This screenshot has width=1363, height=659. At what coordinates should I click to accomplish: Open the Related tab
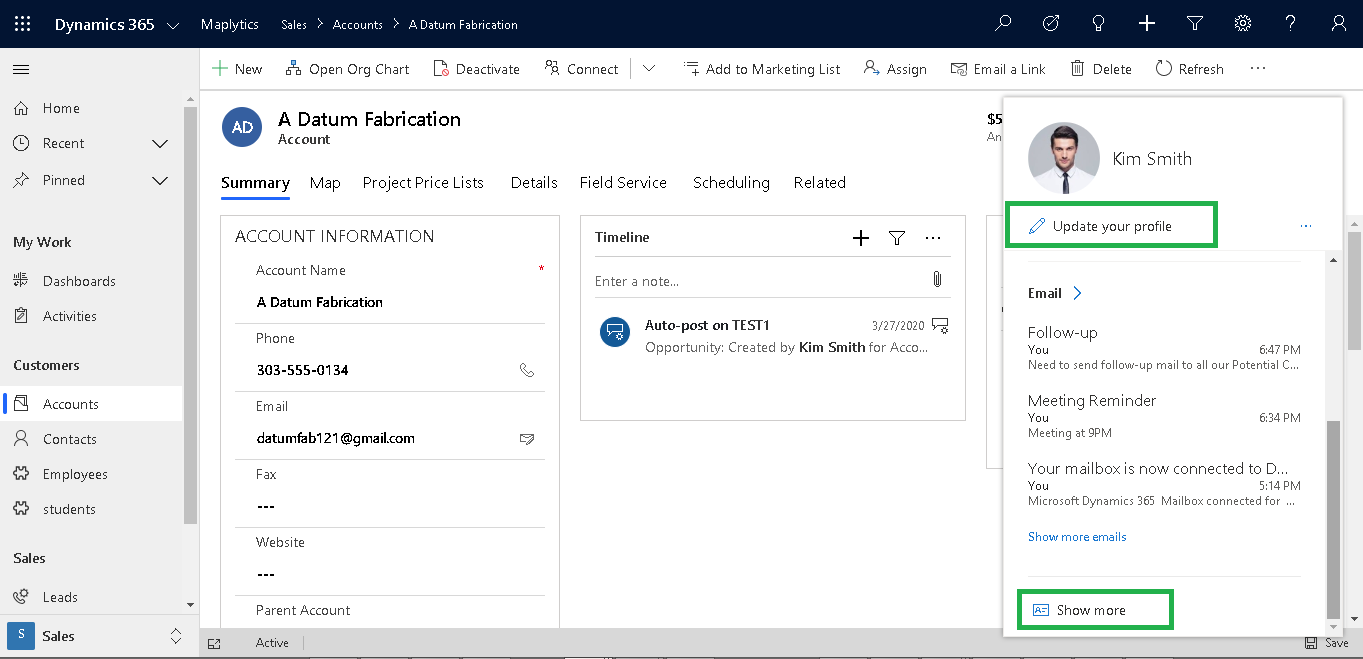pos(820,182)
